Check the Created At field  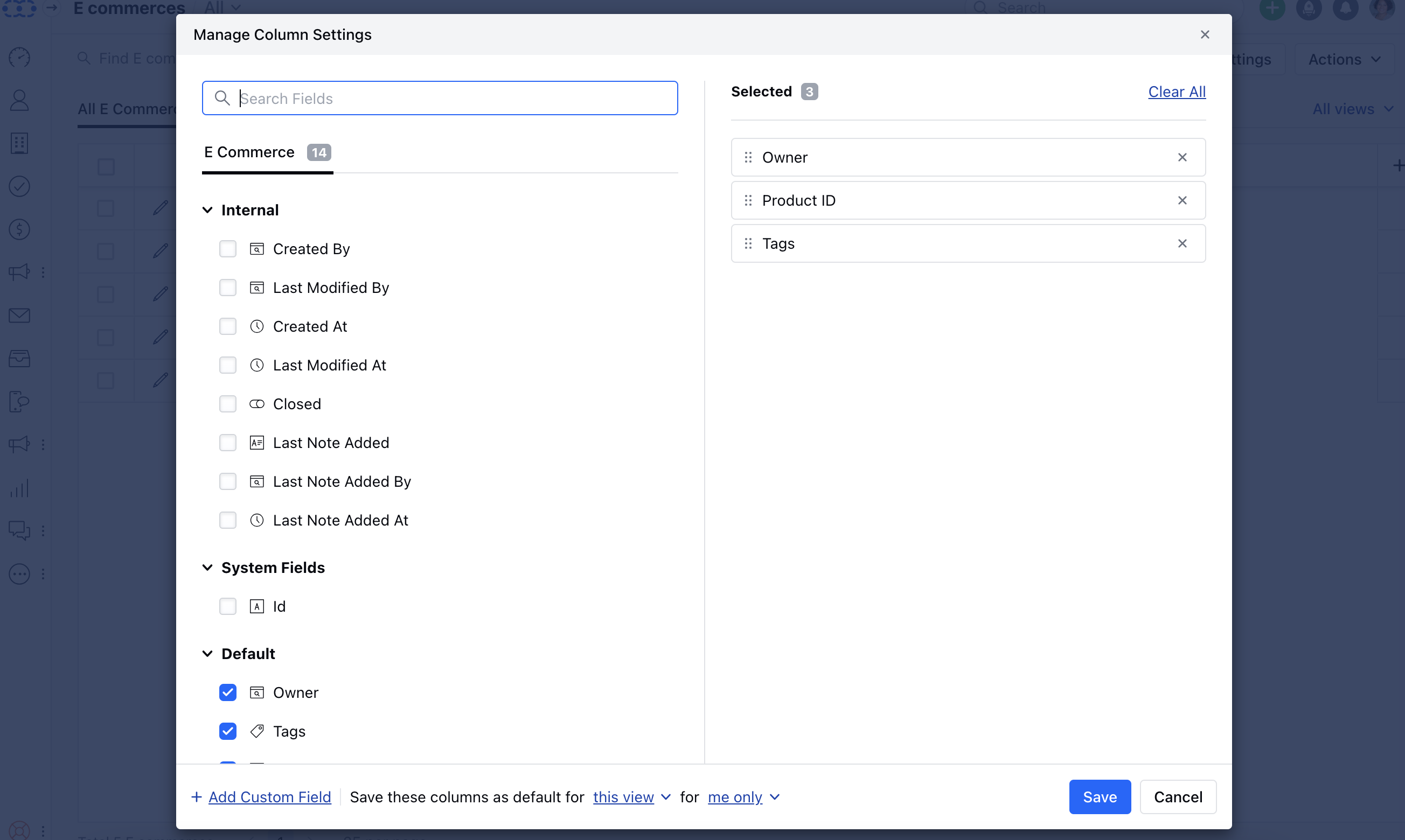click(228, 327)
